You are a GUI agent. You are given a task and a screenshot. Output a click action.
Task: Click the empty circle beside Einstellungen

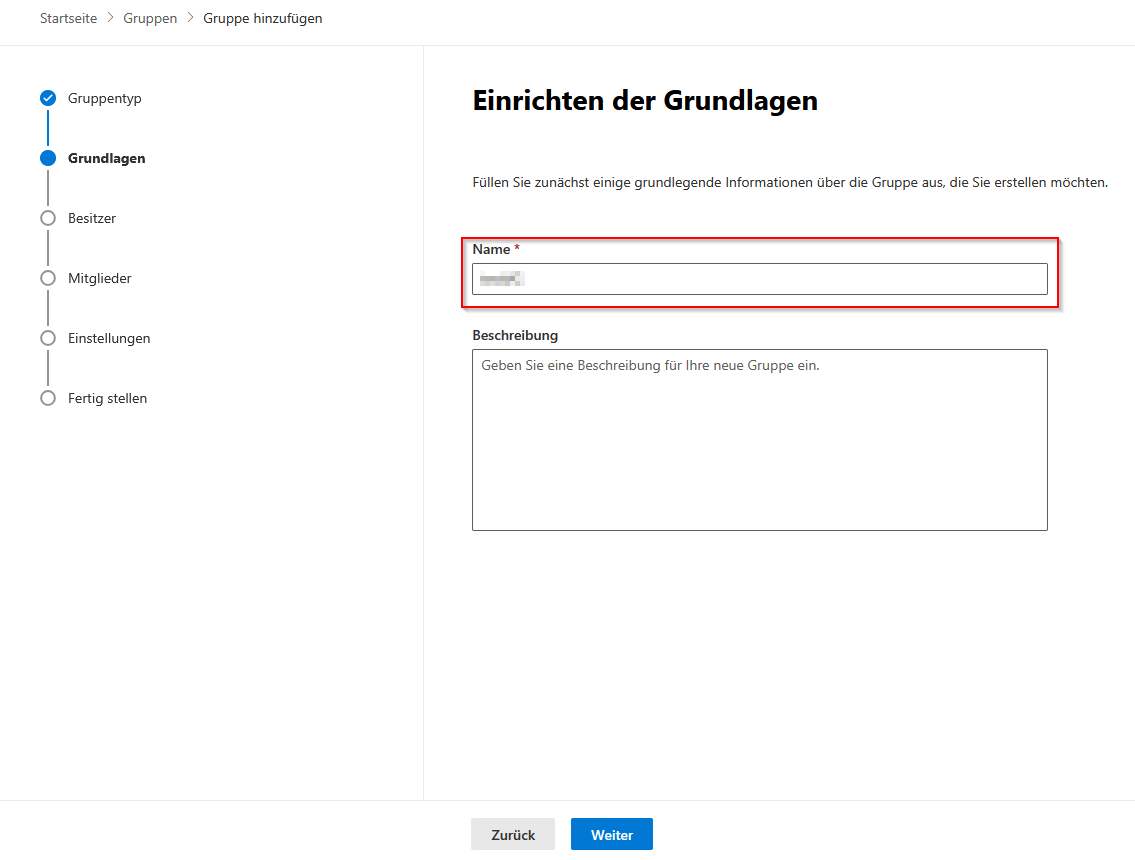click(x=48, y=338)
